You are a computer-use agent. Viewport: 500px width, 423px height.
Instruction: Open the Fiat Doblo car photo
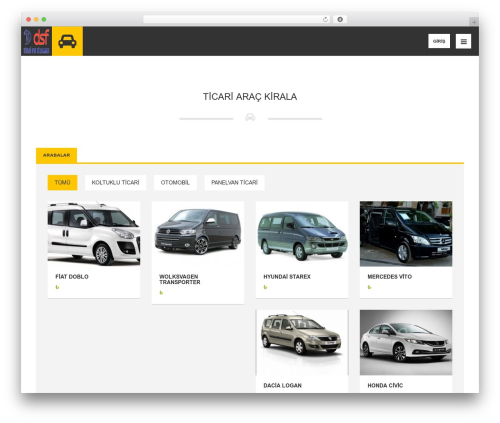(x=94, y=234)
